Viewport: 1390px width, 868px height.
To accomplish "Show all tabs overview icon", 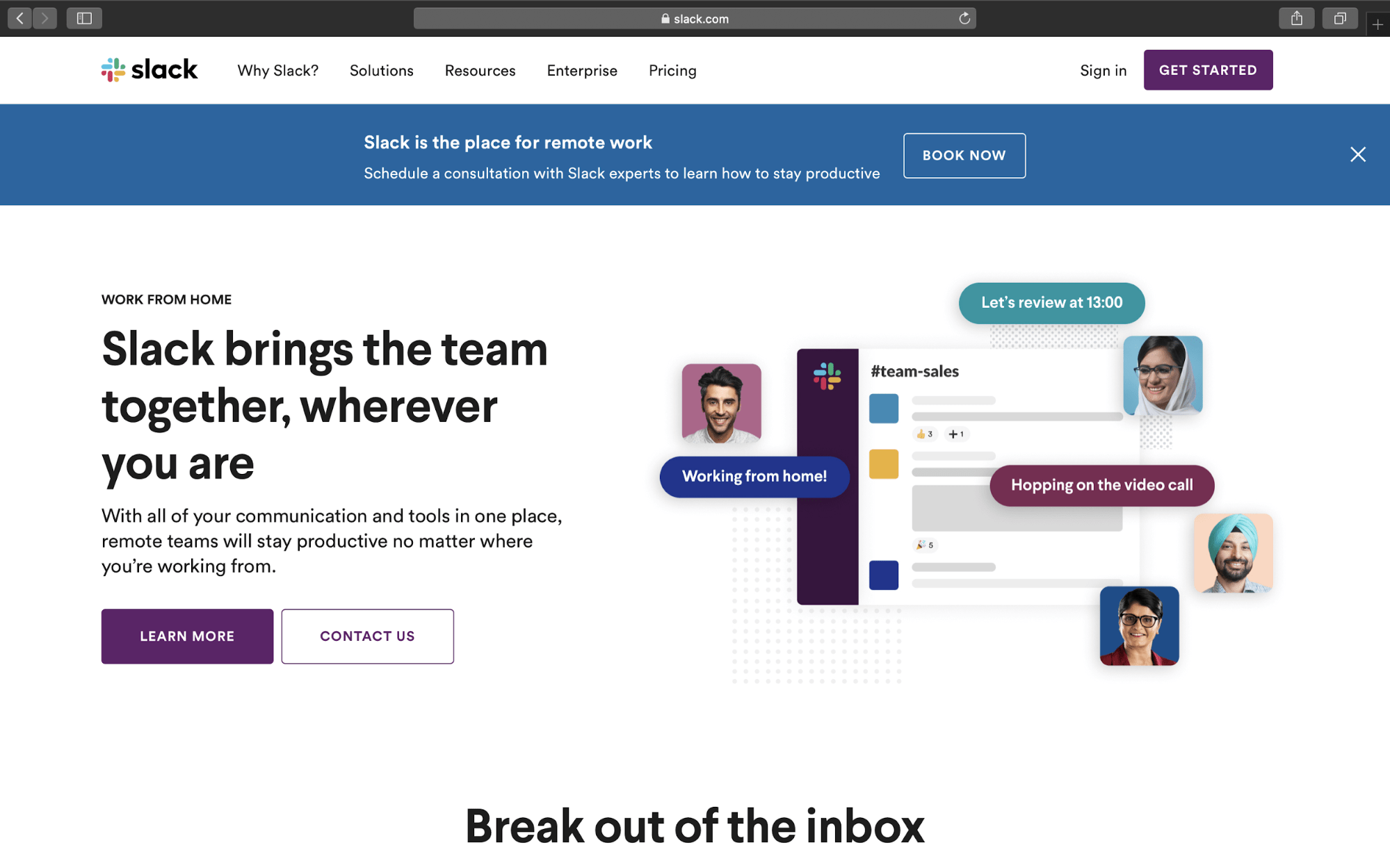I will [x=1340, y=18].
